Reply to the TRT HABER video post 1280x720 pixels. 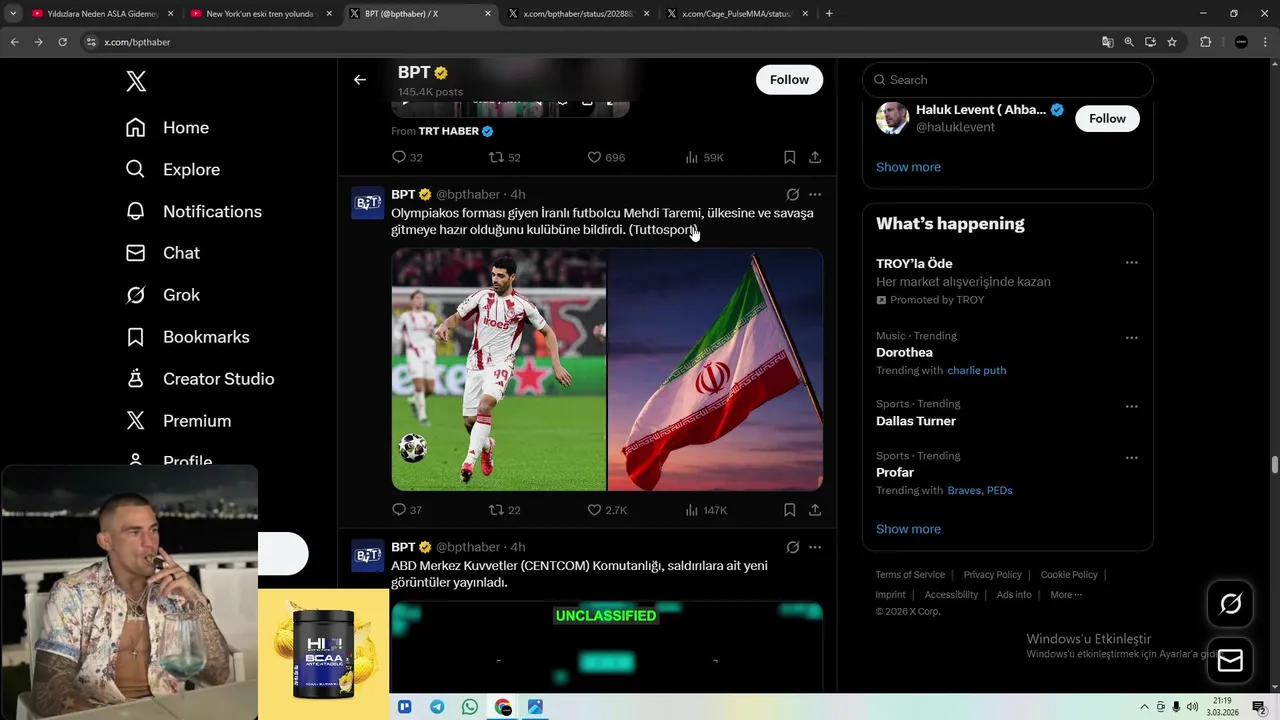coord(407,157)
